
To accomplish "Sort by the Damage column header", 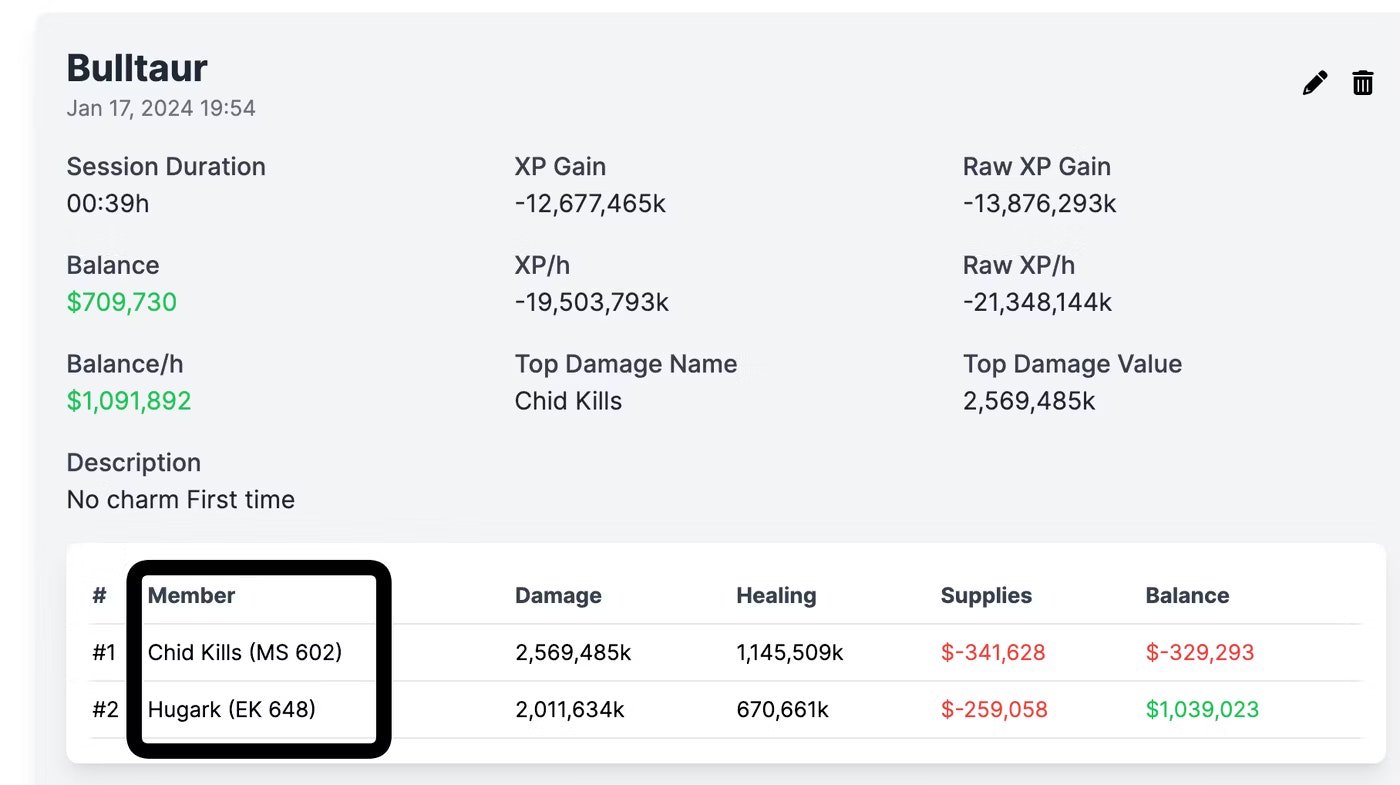I will click(x=558, y=596).
